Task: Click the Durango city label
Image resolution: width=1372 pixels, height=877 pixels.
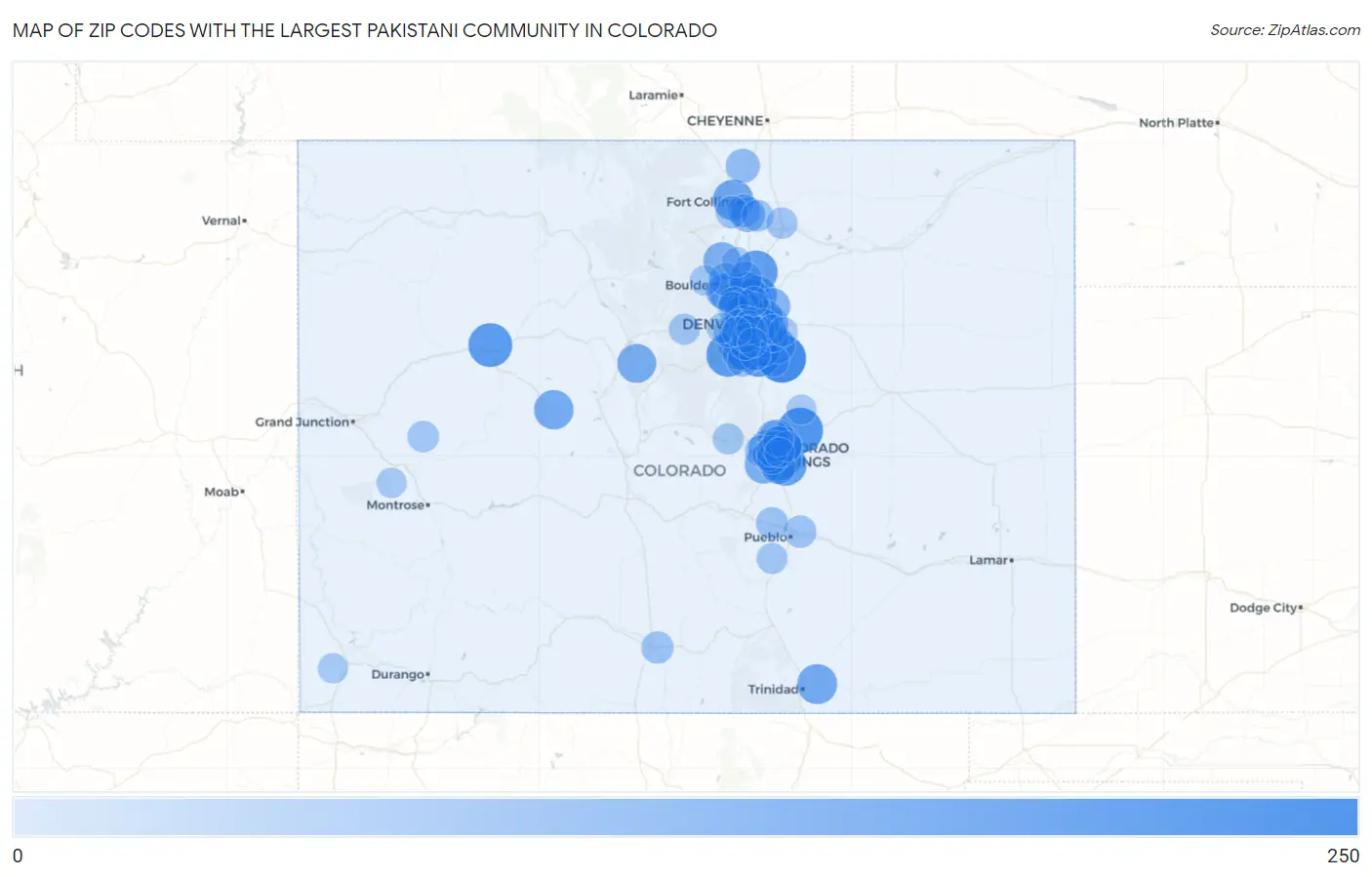Action: point(400,674)
